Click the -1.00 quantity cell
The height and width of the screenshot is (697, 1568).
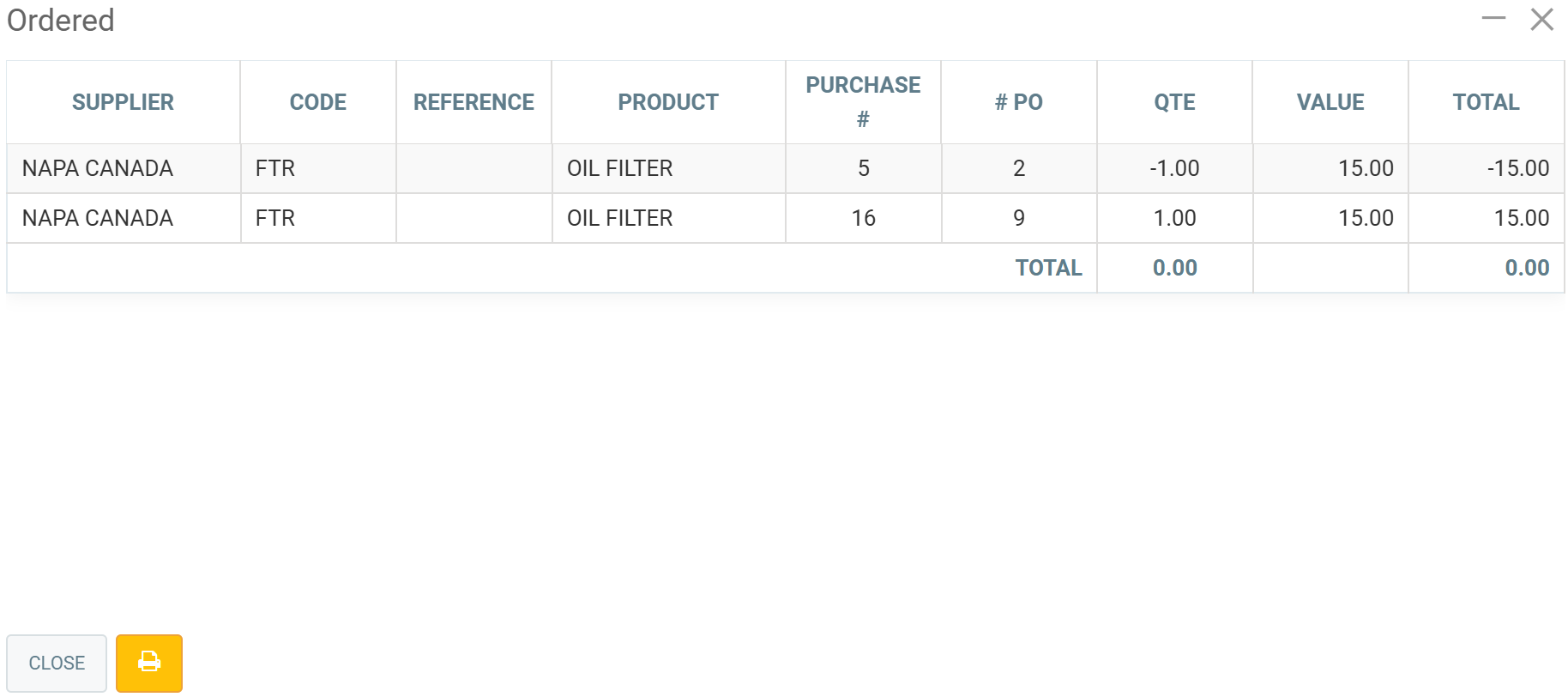coord(1174,168)
